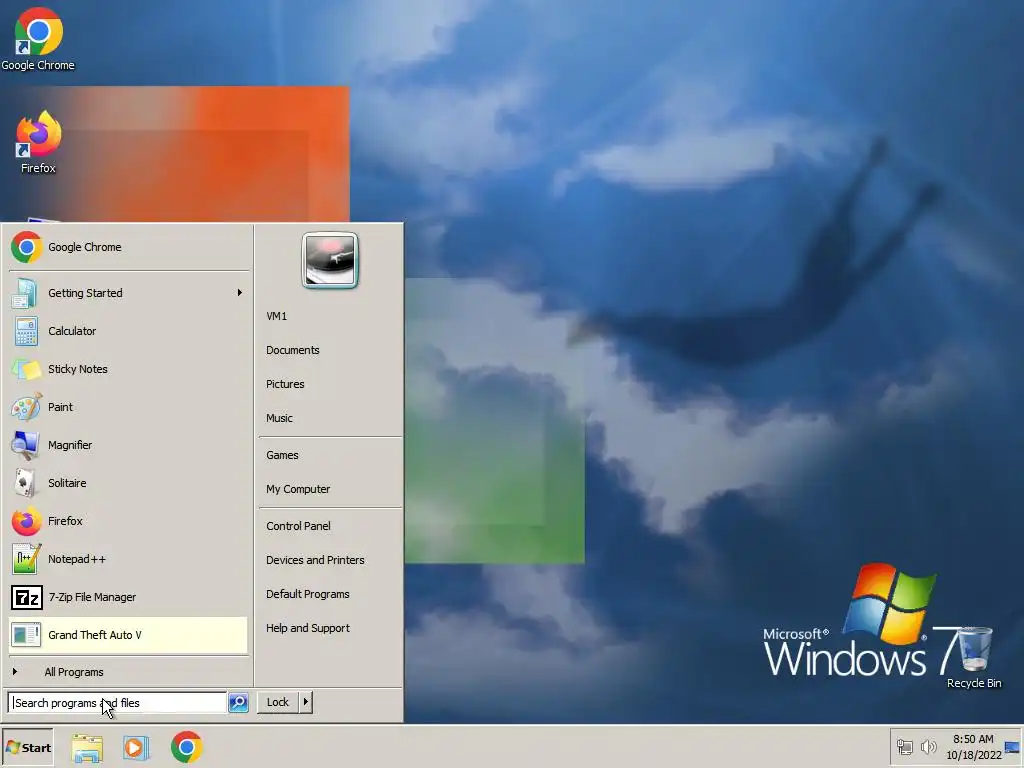Open the Magnifier icon
The width and height of the screenshot is (1024, 768).
click(x=26, y=445)
